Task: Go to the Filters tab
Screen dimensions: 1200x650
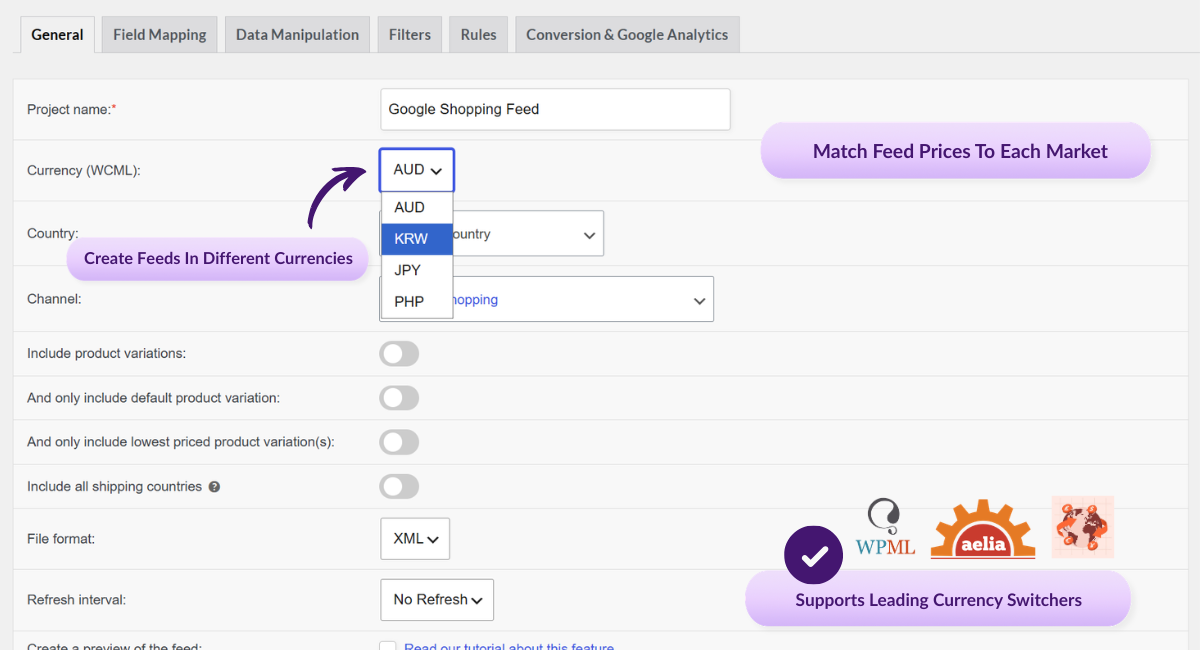Action: pos(410,34)
